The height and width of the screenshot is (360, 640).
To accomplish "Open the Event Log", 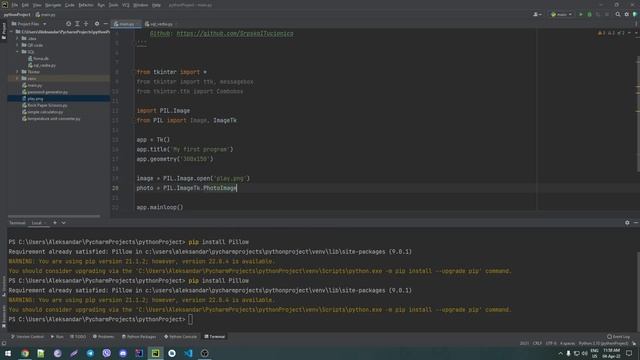I will pos(618,337).
